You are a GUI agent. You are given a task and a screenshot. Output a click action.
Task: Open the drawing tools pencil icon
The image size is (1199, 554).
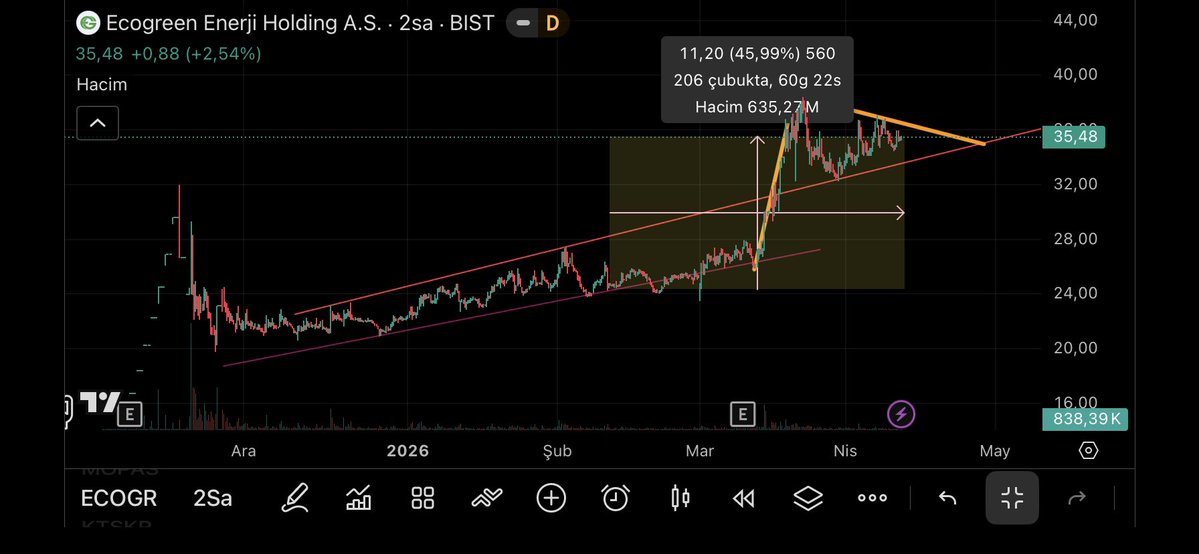pos(294,498)
